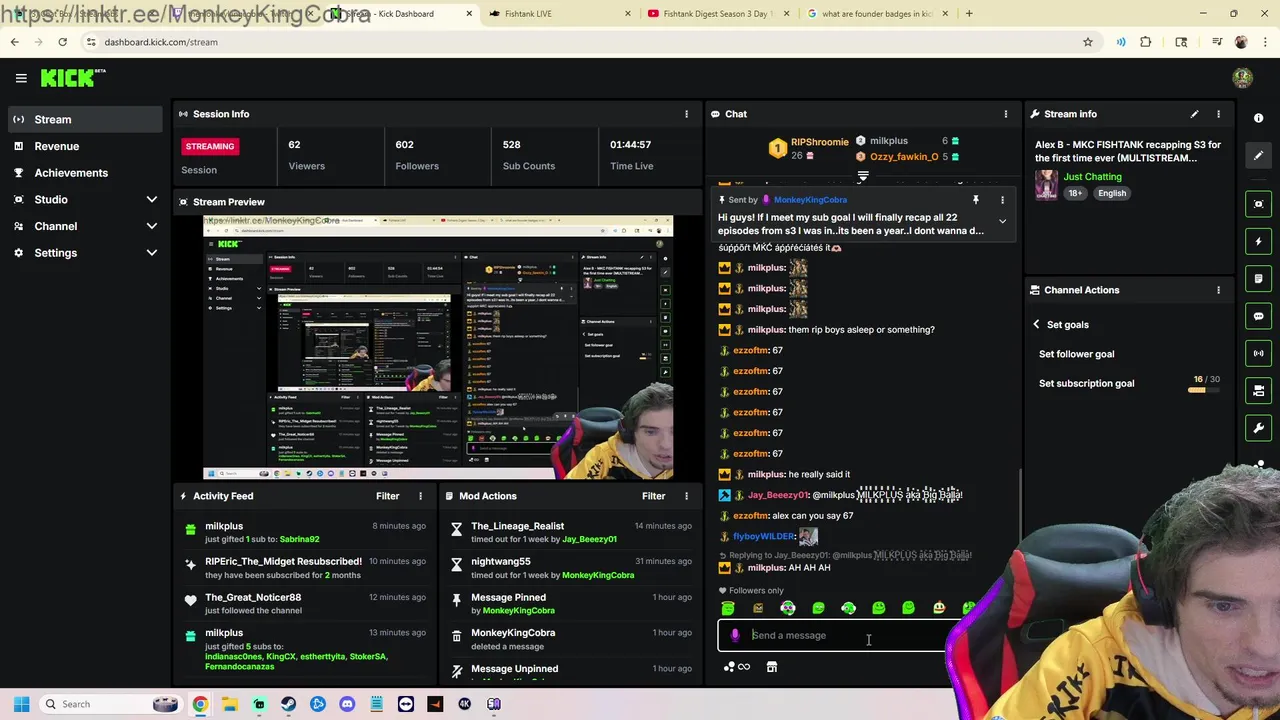Open the Session Info panel options menu
1280x720 pixels.
point(686,114)
